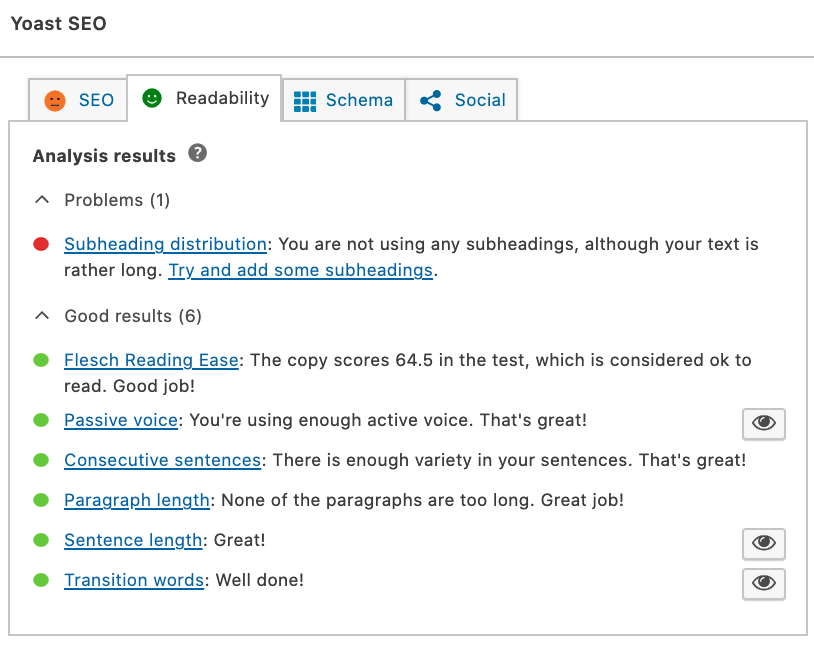
Task: Click the Social share icon
Action: coord(431,101)
